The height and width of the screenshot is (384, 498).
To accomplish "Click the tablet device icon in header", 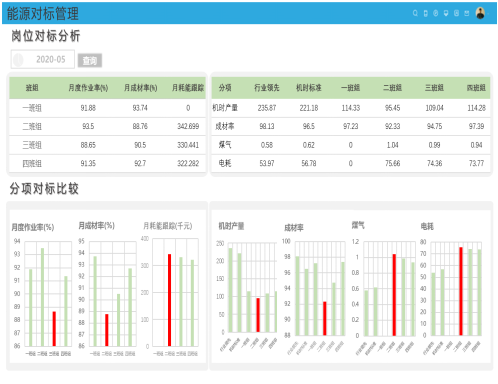I will point(456,13).
